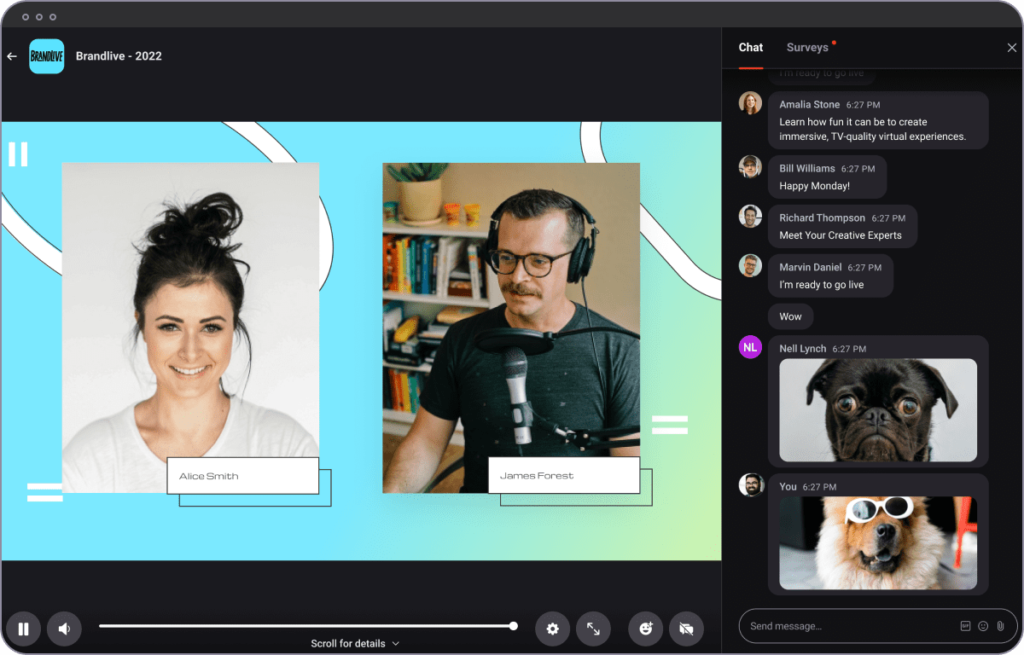
Task: Open Nell Lynch's pug image
Action: pyautogui.click(x=878, y=410)
